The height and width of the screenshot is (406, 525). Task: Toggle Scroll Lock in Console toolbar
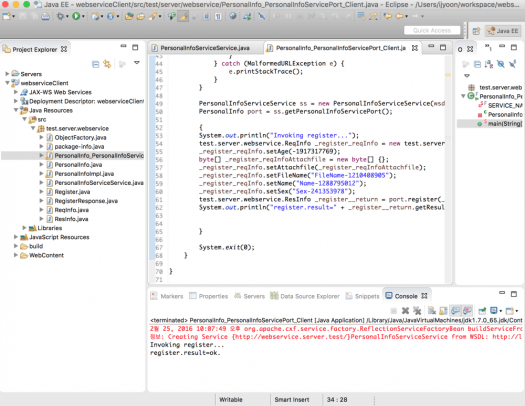(443, 311)
